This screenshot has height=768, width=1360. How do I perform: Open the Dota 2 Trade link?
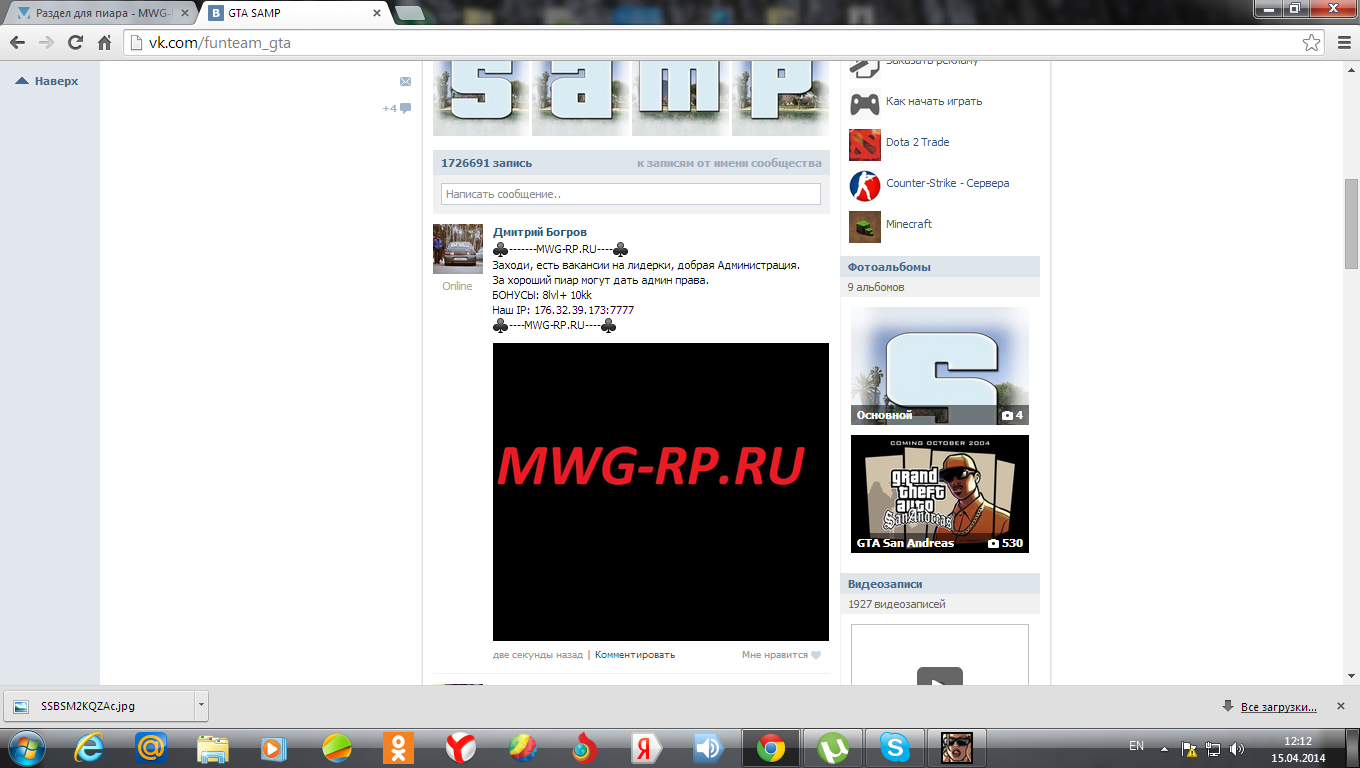(x=918, y=142)
